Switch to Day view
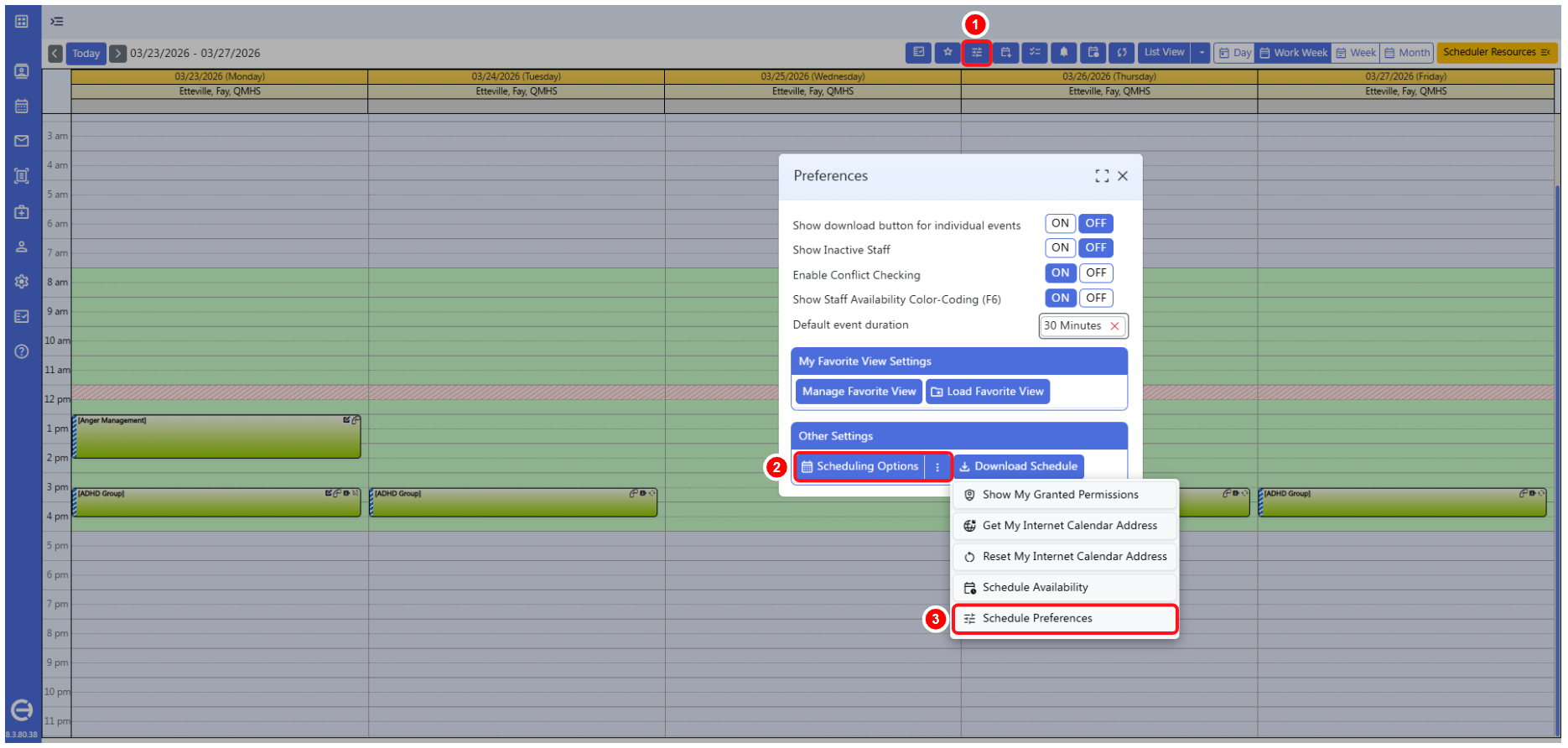1568x748 pixels. click(1234, 53)
